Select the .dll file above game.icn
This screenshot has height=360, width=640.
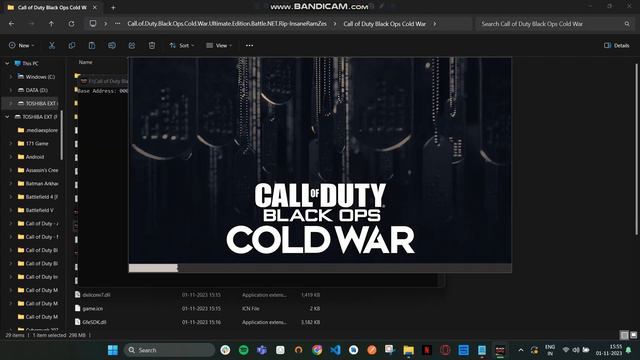coord(96,295)
